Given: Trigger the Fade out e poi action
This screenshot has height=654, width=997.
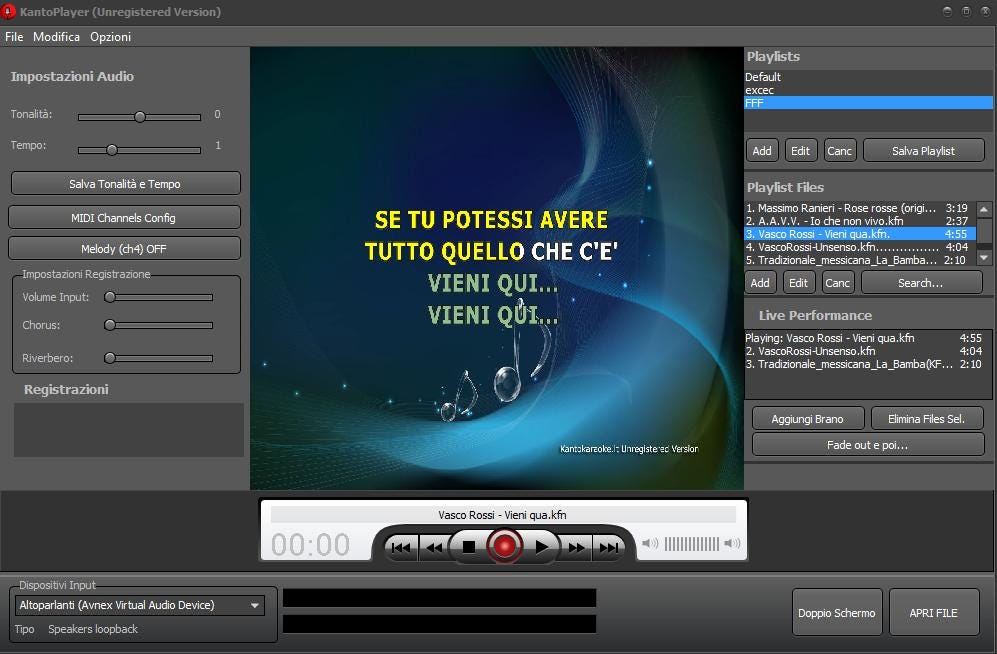Looking at the screenshot, I should point(867,444).
